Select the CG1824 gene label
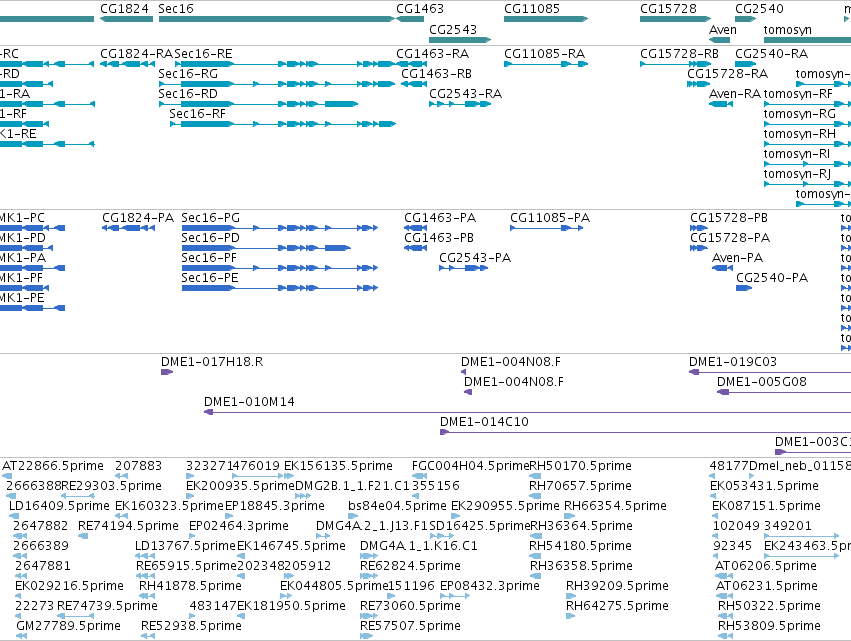 pos(124,9)
